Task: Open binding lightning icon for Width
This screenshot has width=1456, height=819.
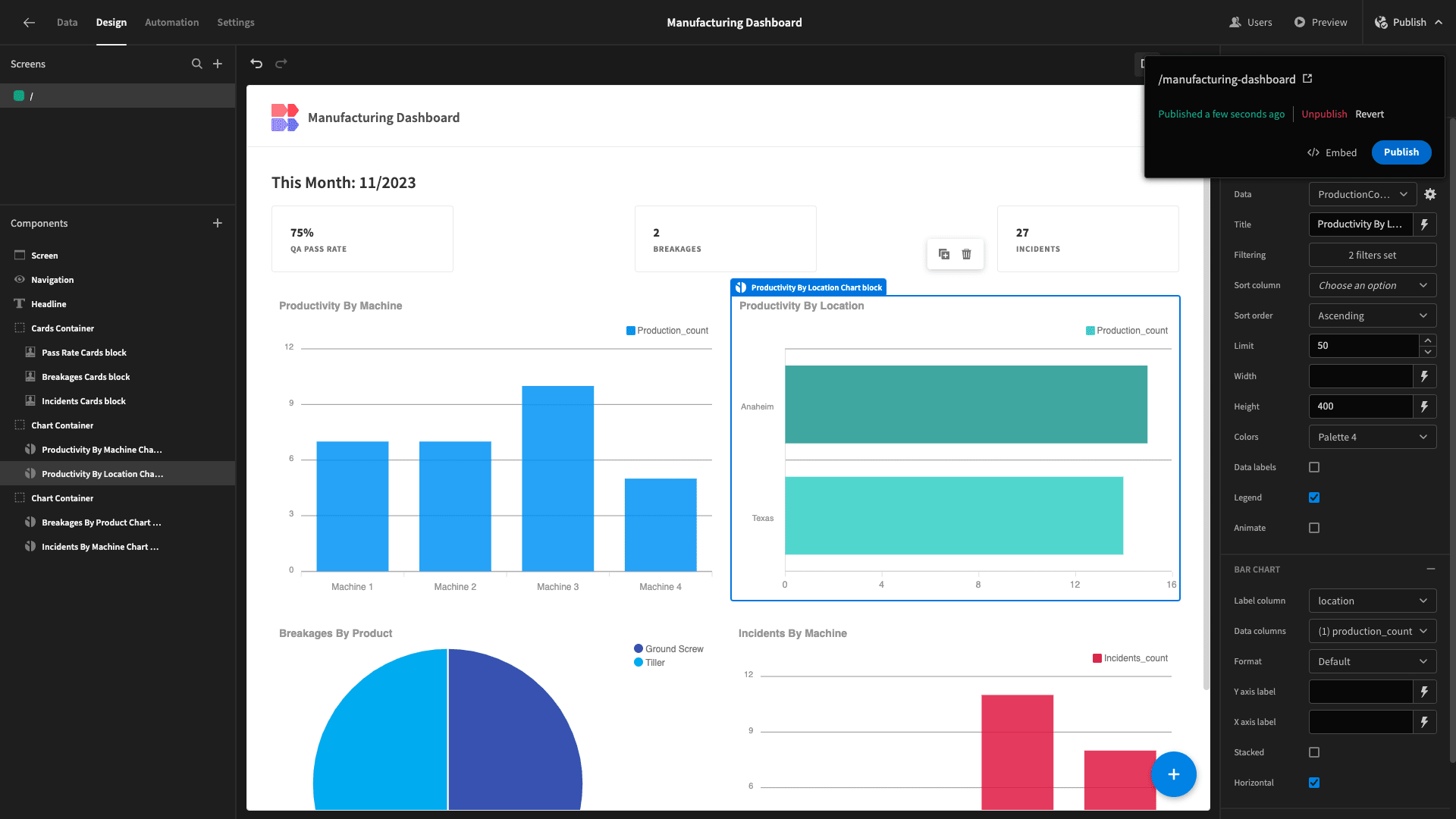Action: pos(1425,376)
